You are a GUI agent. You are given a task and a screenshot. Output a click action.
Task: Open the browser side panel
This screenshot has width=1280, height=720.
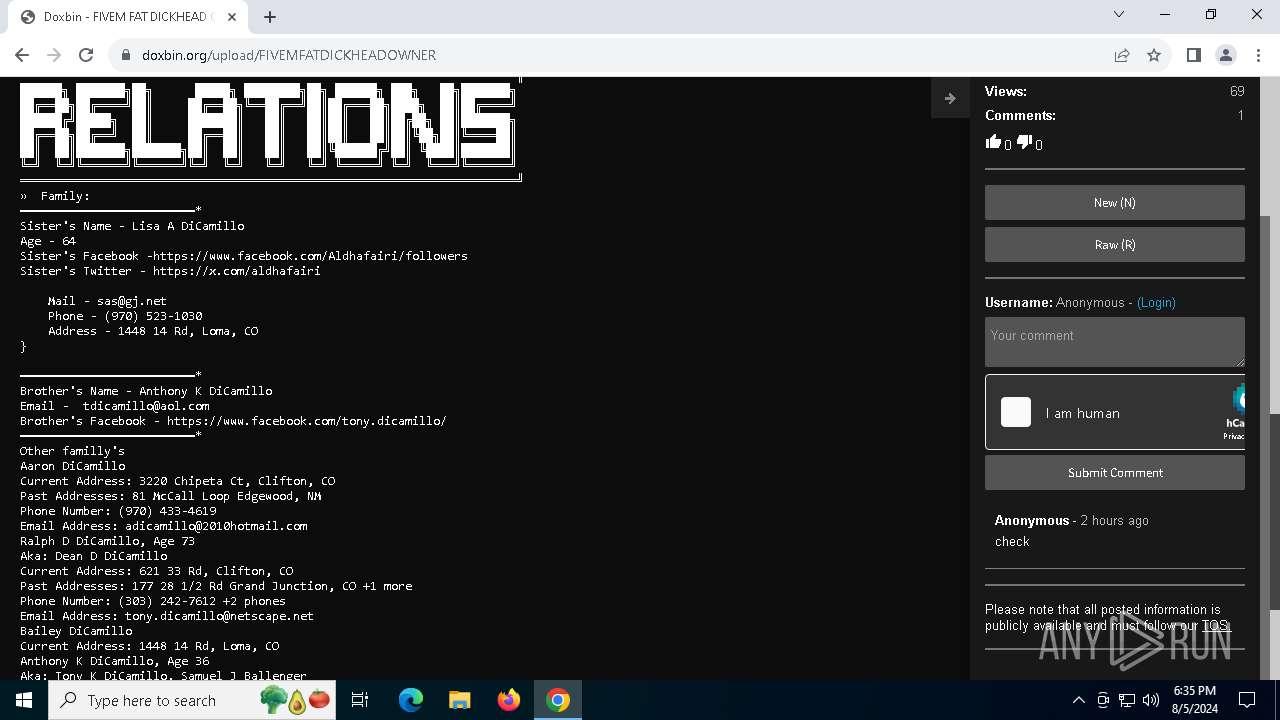pos(1193,55)
